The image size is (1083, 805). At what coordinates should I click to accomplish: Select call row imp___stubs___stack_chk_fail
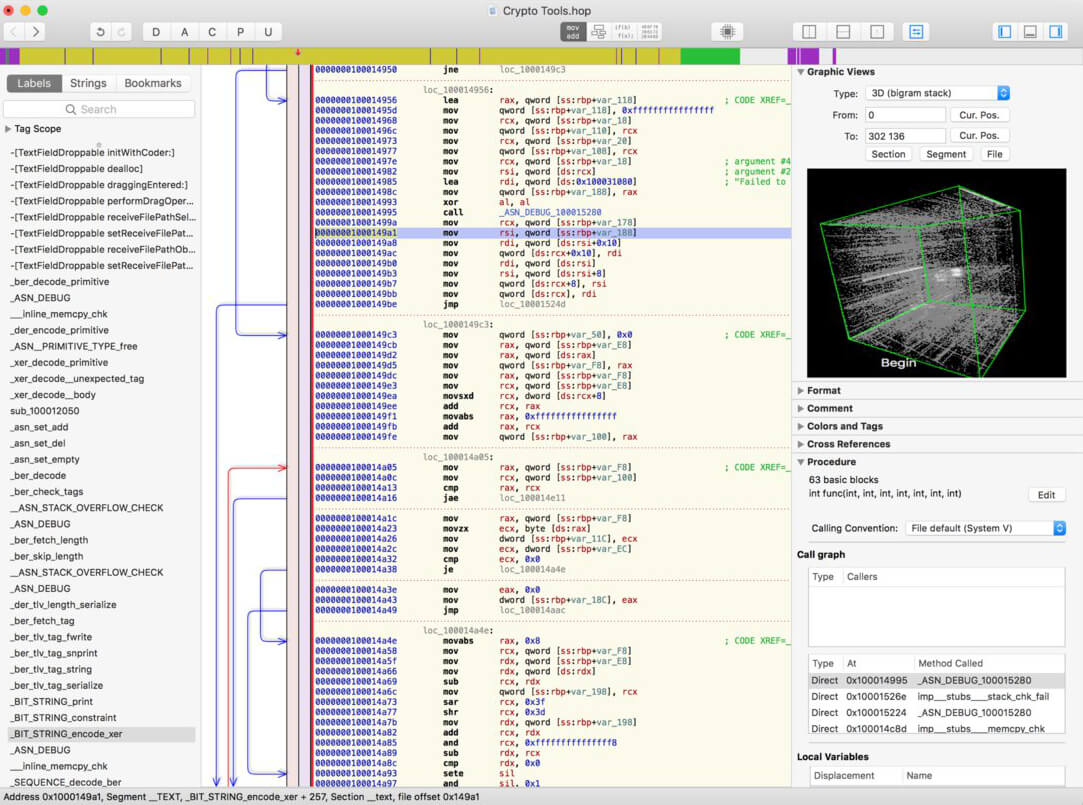coord(936,697)
